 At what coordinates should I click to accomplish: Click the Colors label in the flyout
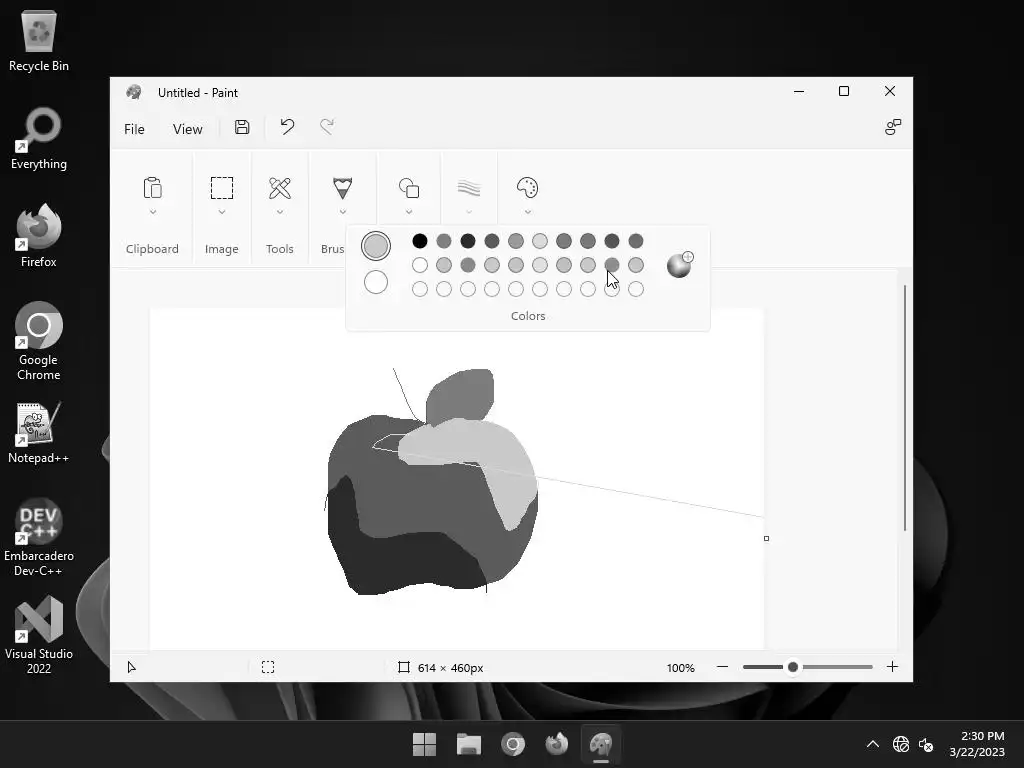(x=528, y=316)
